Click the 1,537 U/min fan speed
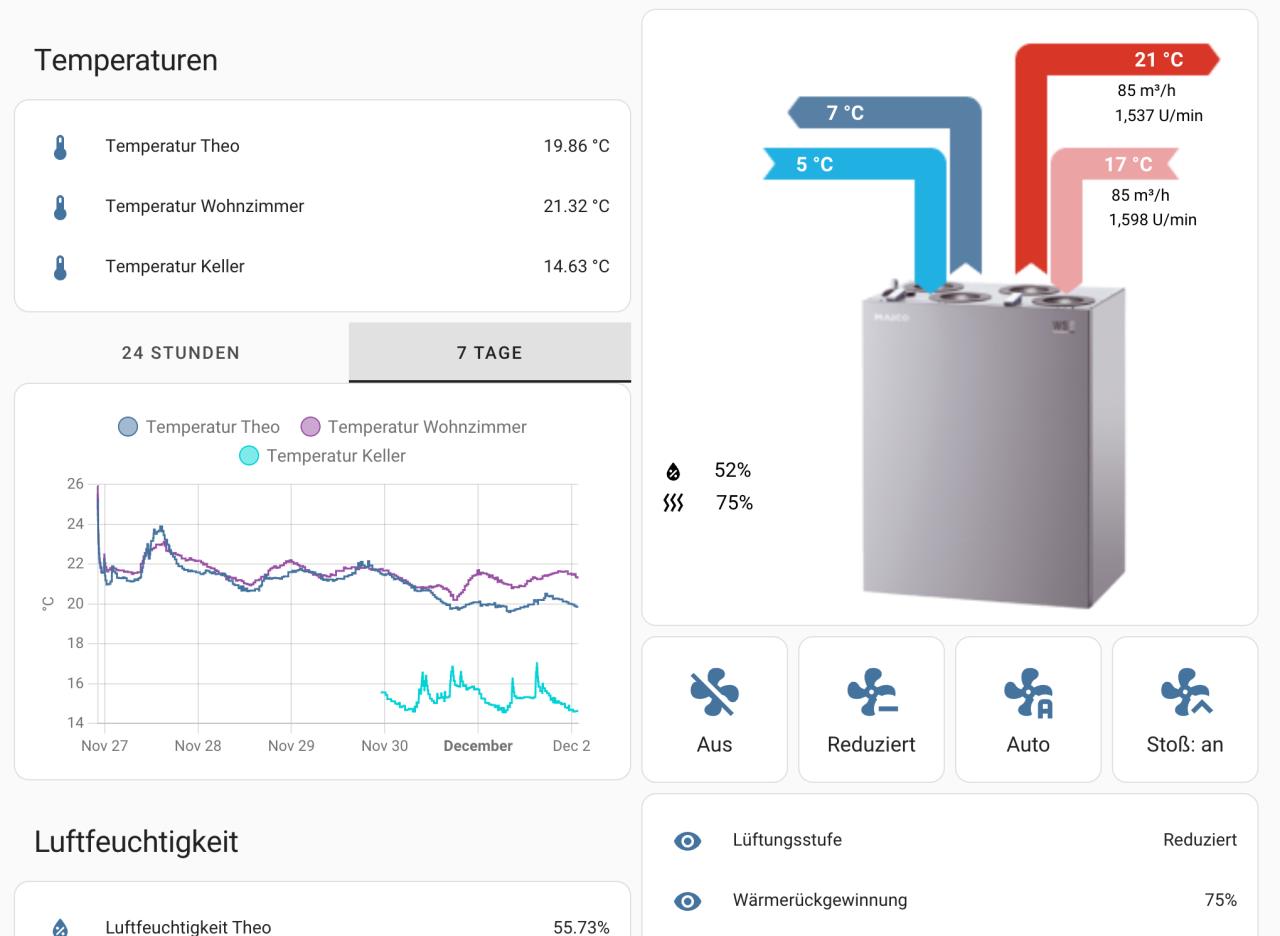Screen dimensions: 1280x936 tap(1159, 116)
